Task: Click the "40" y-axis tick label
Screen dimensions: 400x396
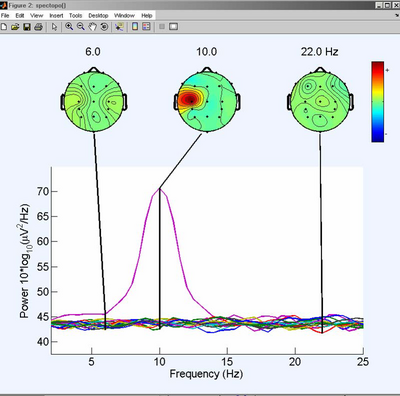Action: 42,342
